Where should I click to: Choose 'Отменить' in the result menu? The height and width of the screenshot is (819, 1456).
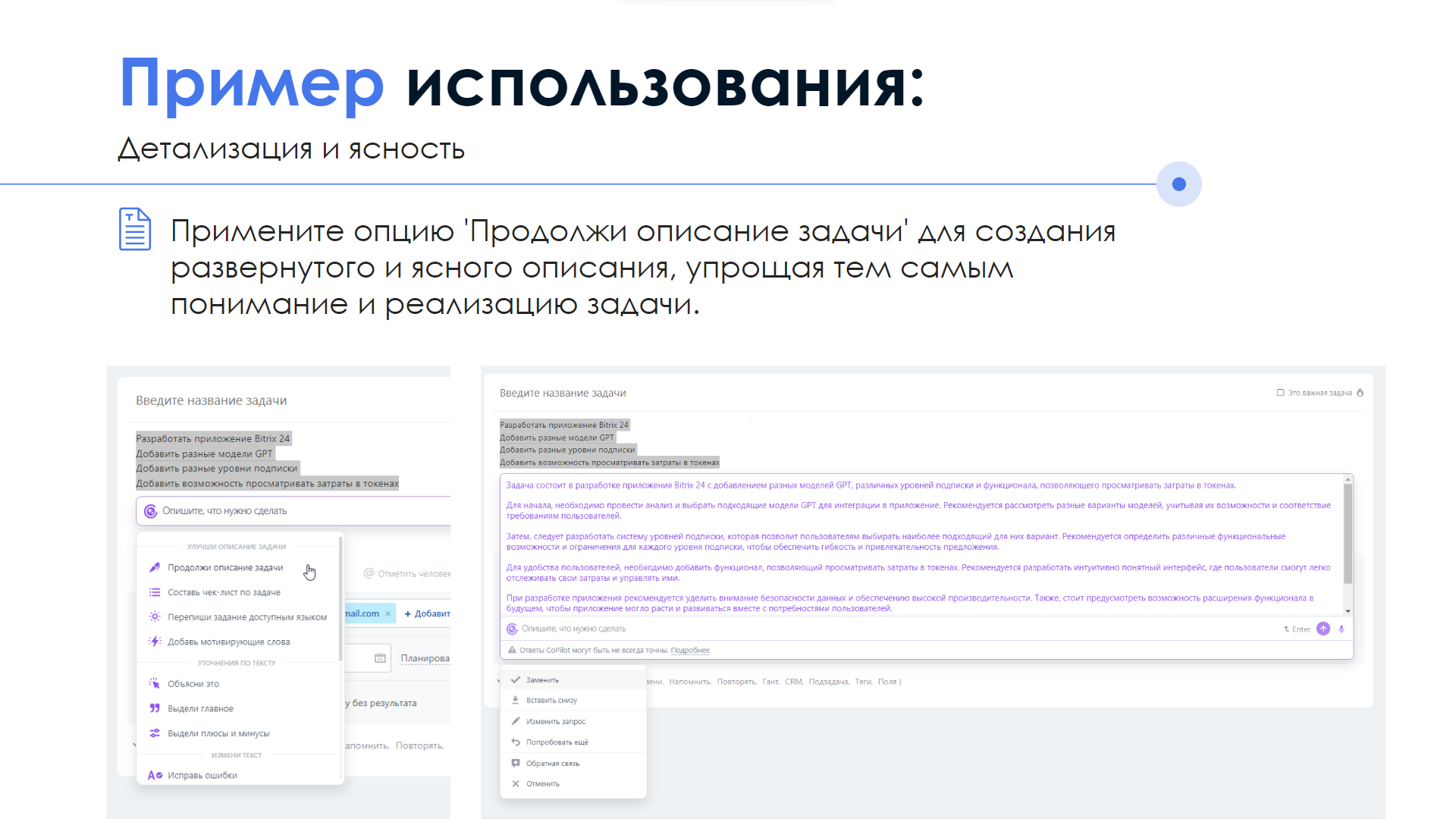point(542,784)
